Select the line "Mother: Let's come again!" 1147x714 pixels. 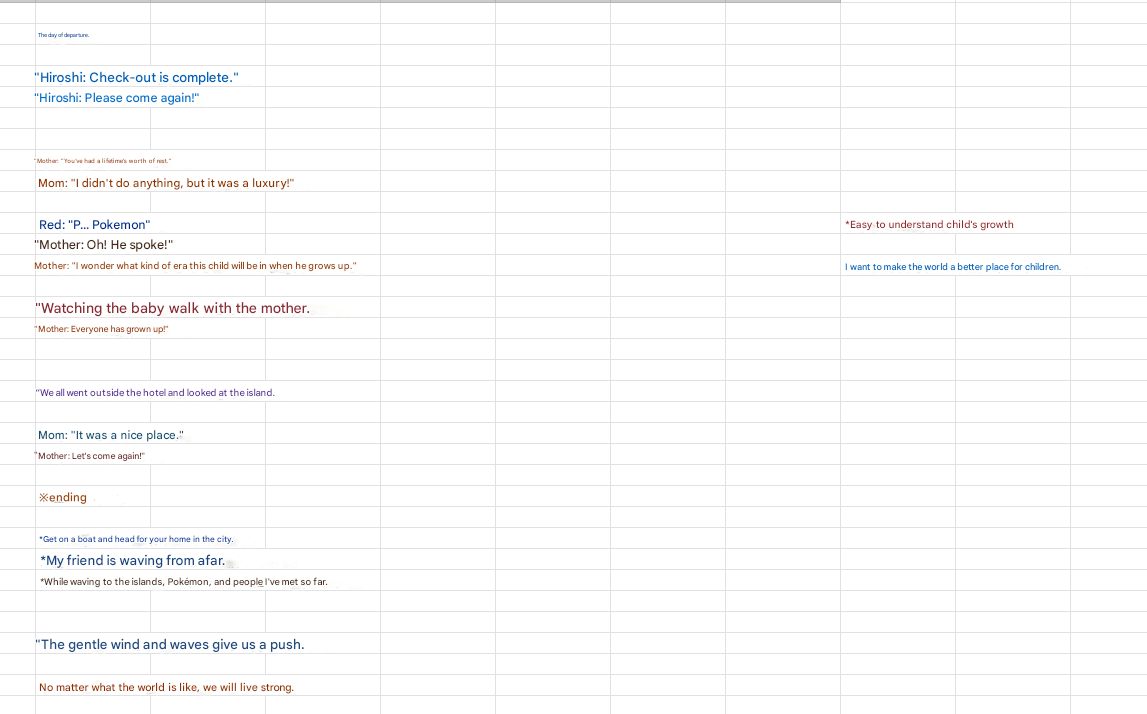[x=89, y=456]
